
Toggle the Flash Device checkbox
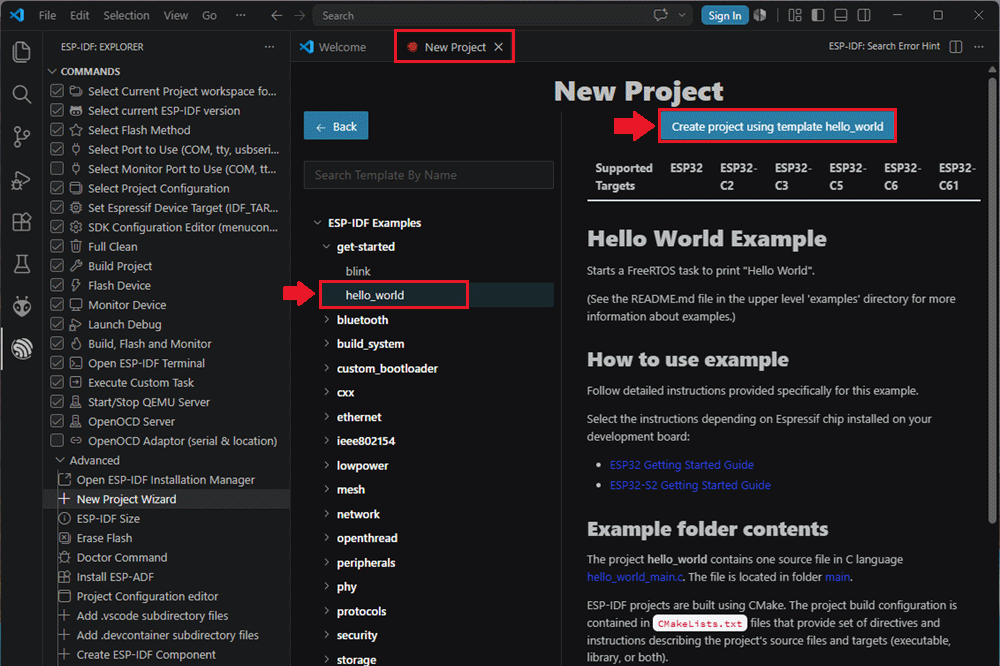point(57,285)
